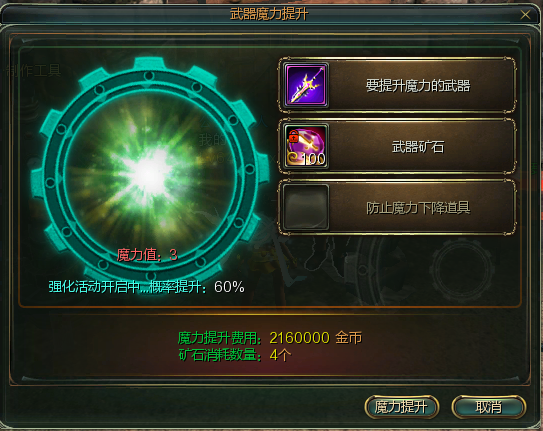543x431 pixels.
Task: Click the 取消 cancel button
Action: click(x=489, y=407)
